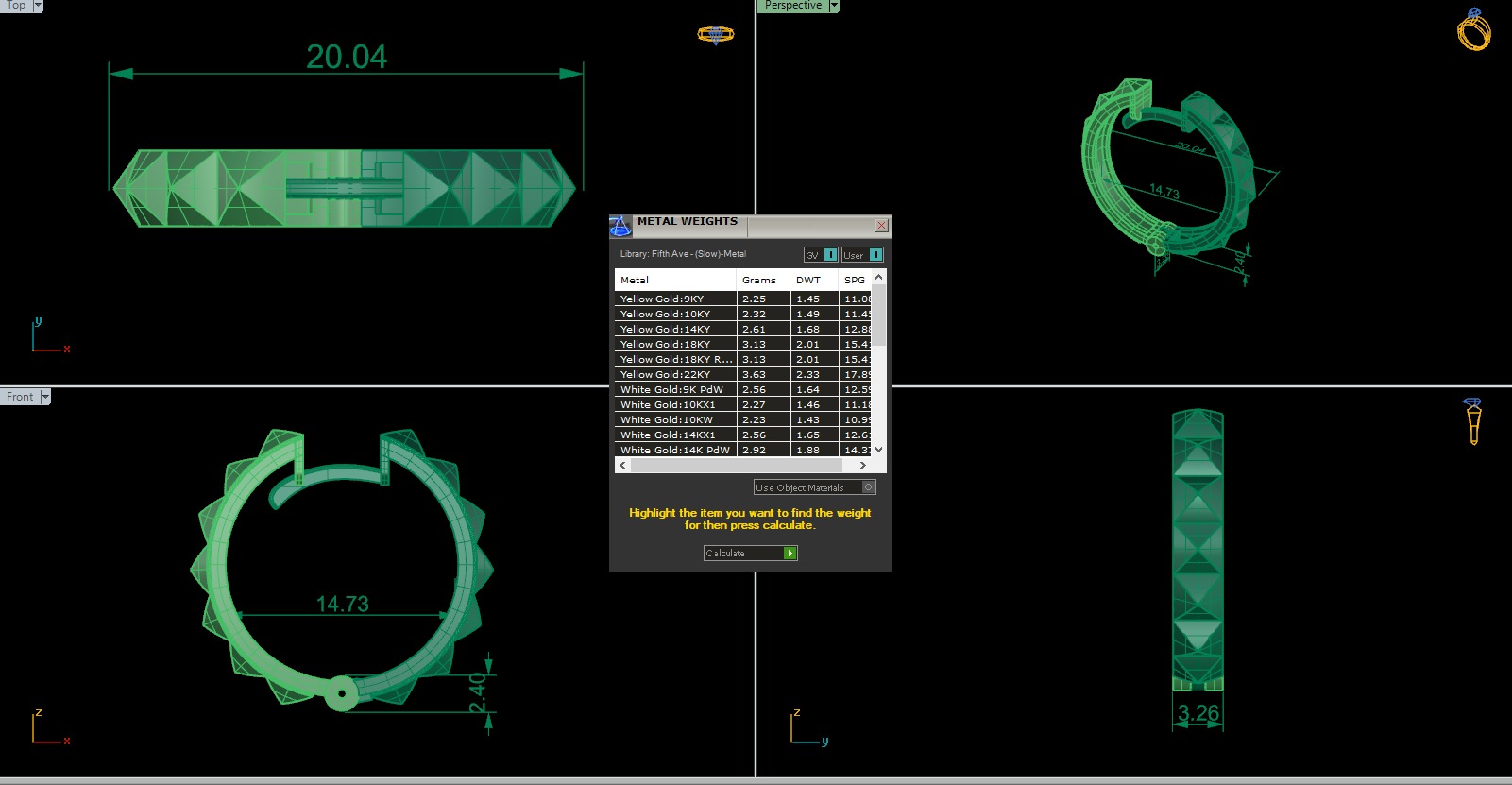Select Yellow Gold:10KY row
Image resolution: width=1512 pixels, height=785 pixels.
click(743, 314)
